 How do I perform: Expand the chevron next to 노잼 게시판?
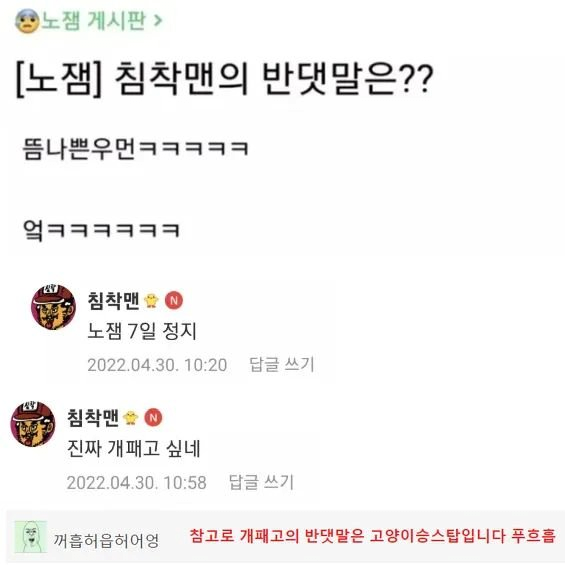[157, 21]
